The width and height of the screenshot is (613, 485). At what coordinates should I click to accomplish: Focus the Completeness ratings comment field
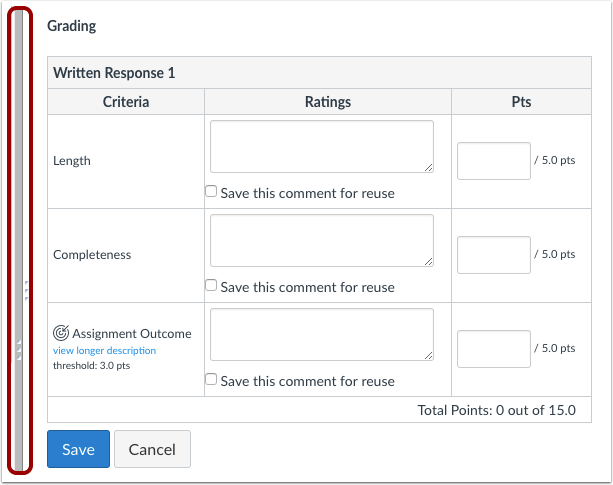pyautogui.click(x=321, y=241)
